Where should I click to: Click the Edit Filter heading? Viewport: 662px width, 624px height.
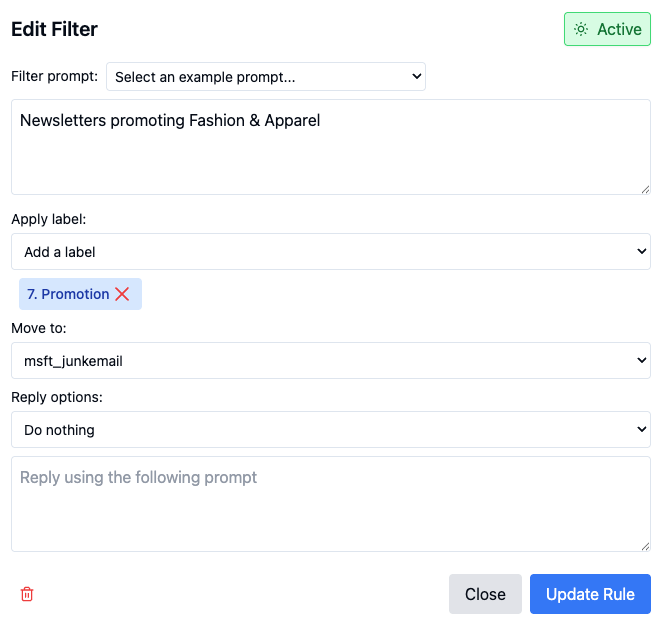(x=54, y=29)
